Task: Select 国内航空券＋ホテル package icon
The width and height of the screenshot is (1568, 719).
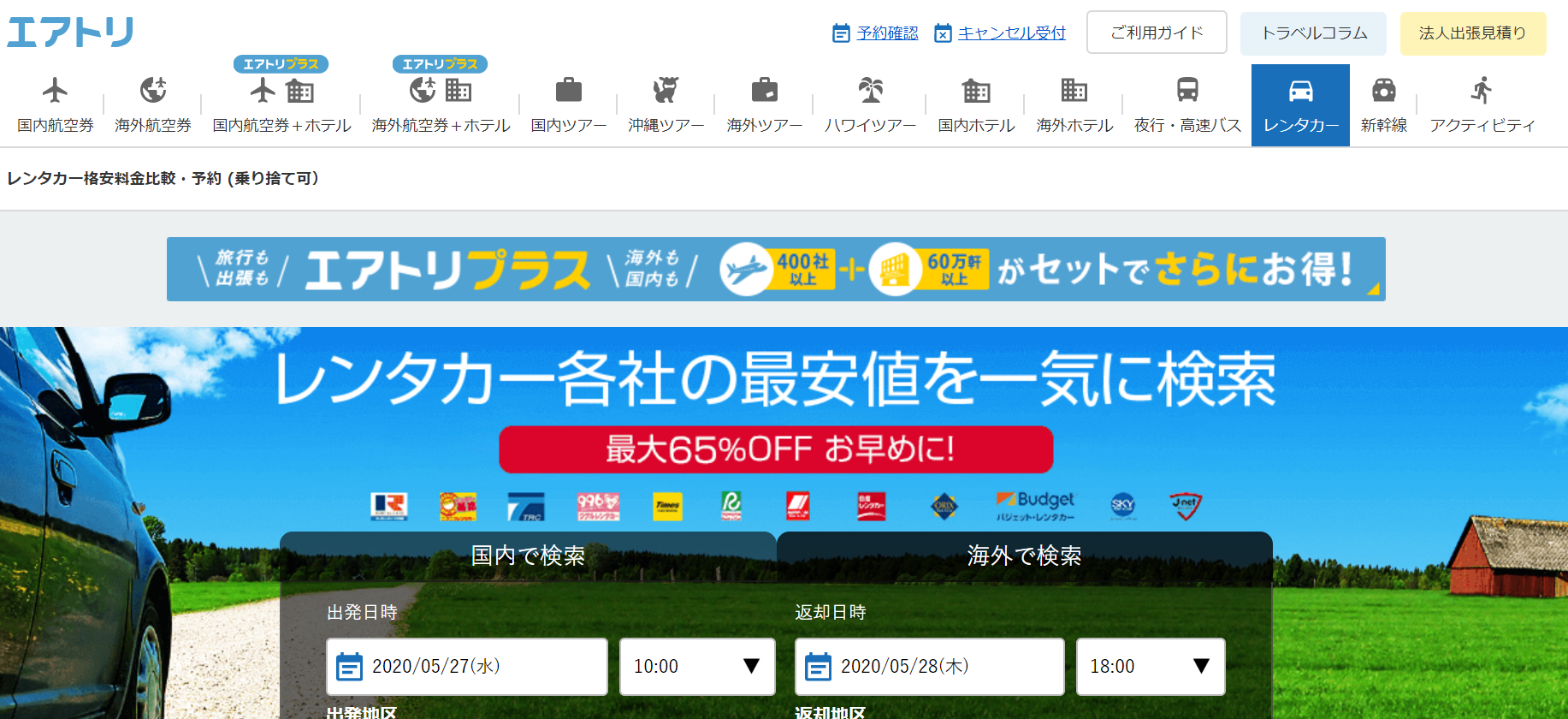Action: pos(282,90)
